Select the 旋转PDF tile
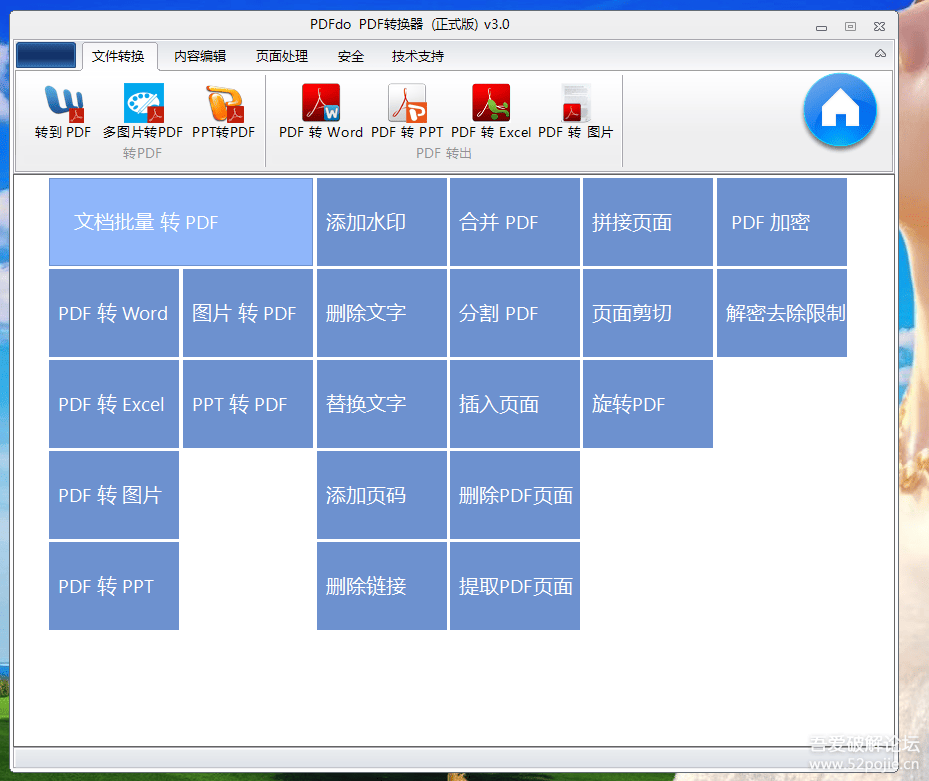Image resolution: width=929 pixels, height=781 pixels. [x=648, y=404]
